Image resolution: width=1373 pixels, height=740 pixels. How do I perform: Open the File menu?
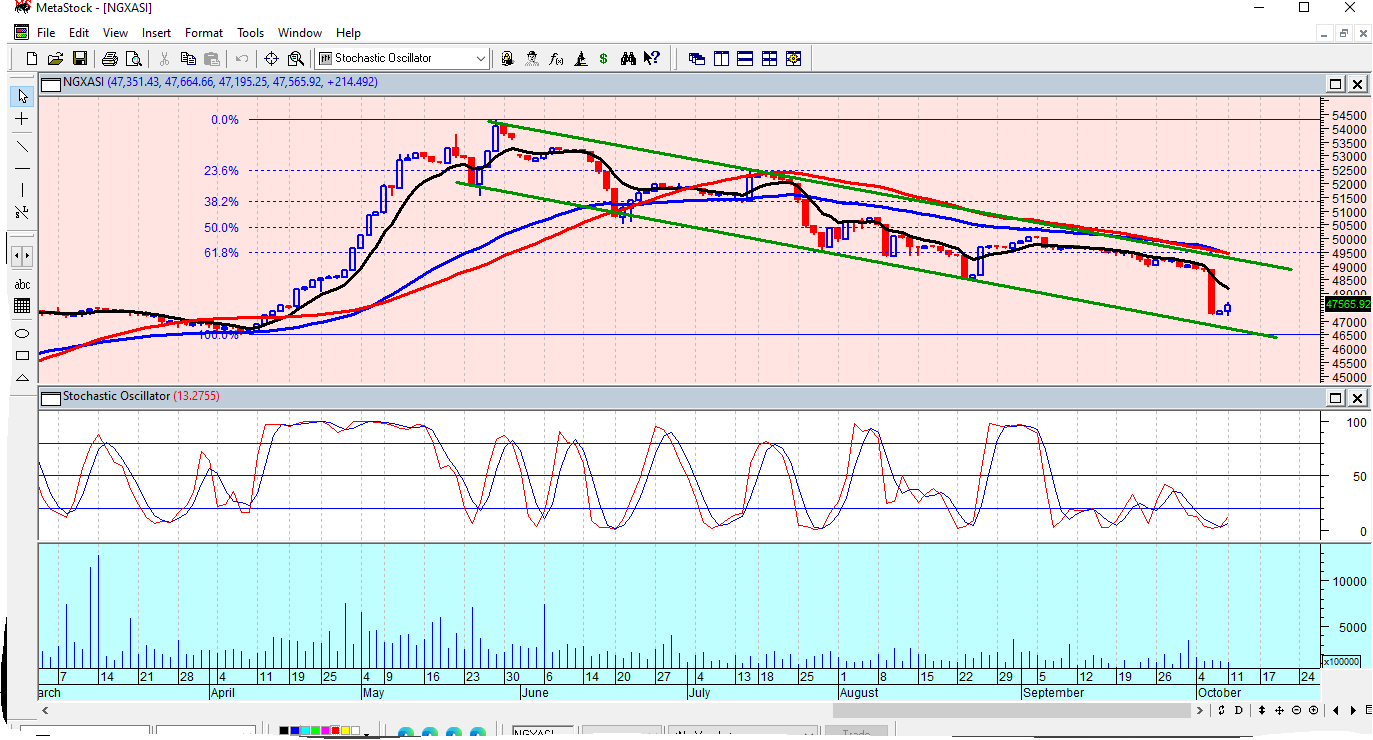point(46,33)
